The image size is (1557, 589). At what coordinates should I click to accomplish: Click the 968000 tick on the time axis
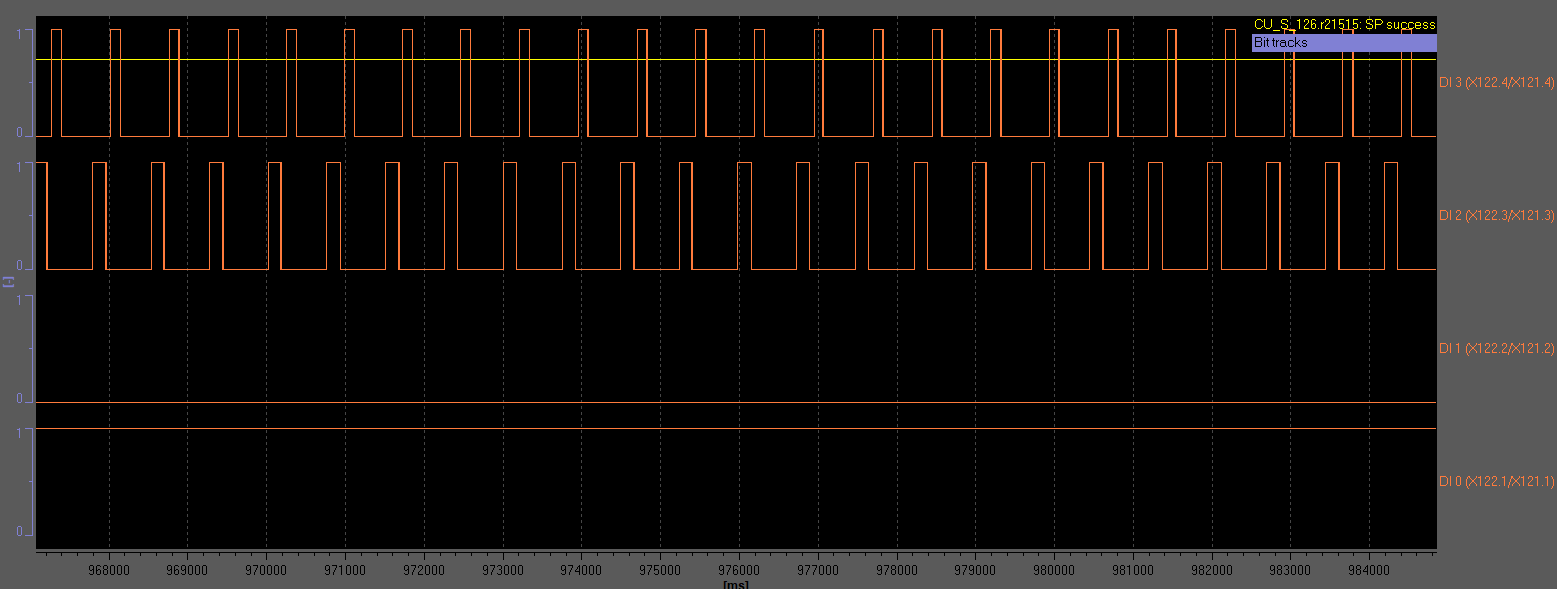pyautogui.click(x=108, y=569)
